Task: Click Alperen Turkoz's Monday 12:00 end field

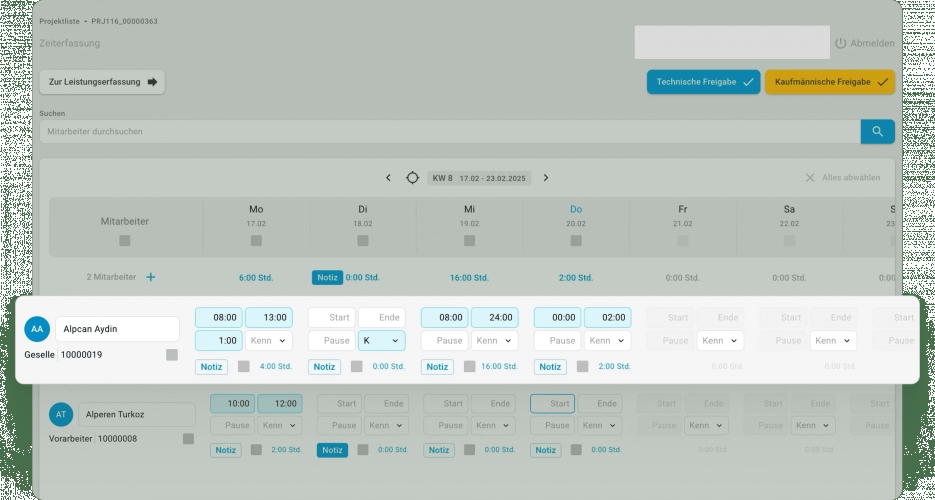Action: pyautogui.click(x=280, y=403)
